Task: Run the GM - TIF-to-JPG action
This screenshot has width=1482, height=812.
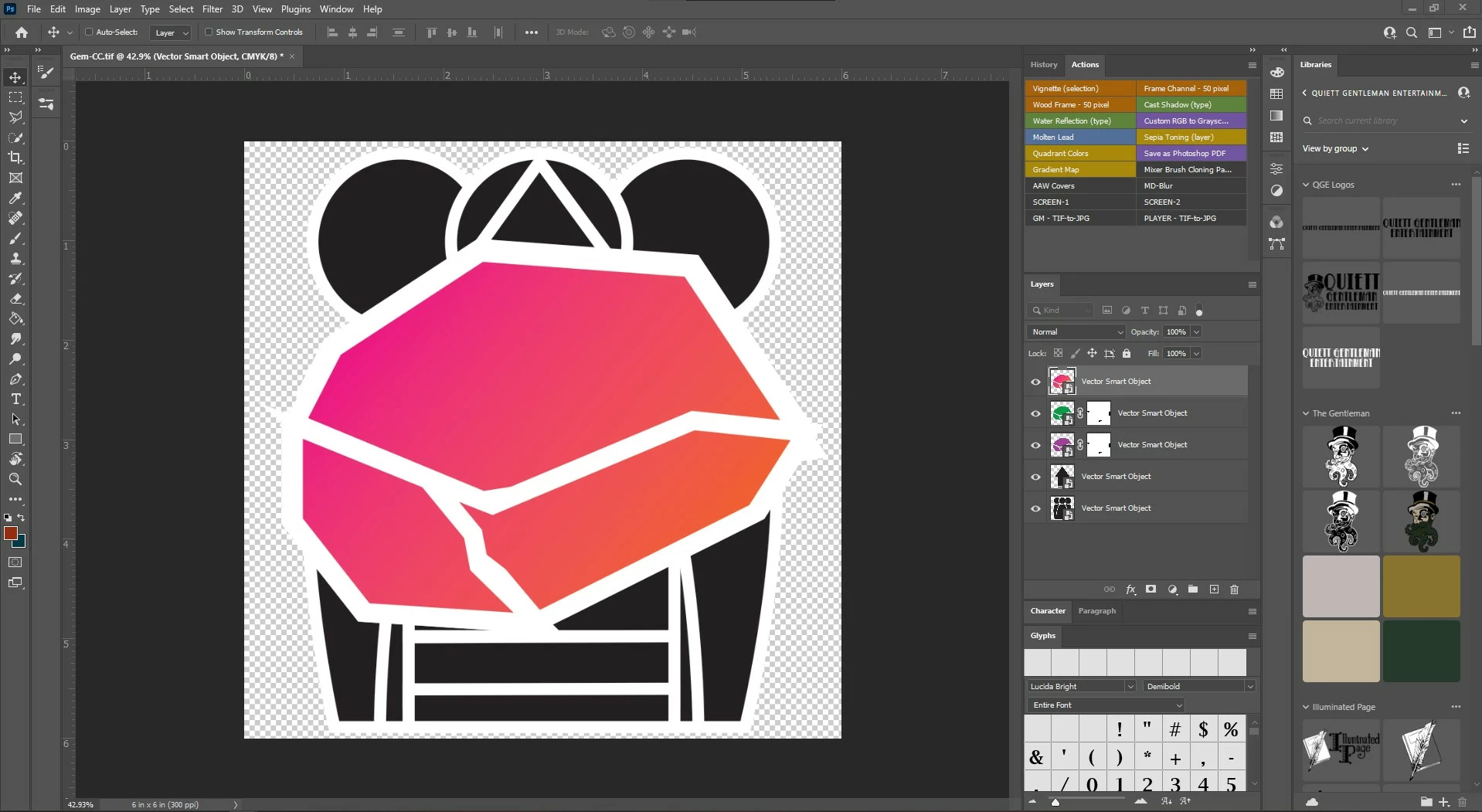Action: 1079,219
